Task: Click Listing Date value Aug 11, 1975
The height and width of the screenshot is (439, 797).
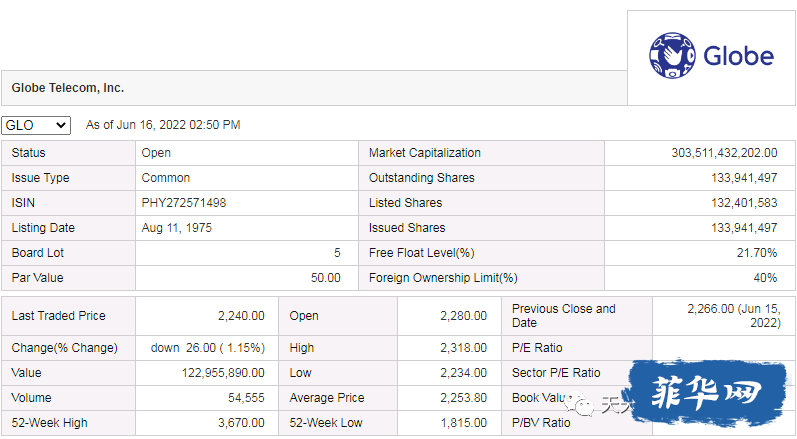Action: coord(176,228)
